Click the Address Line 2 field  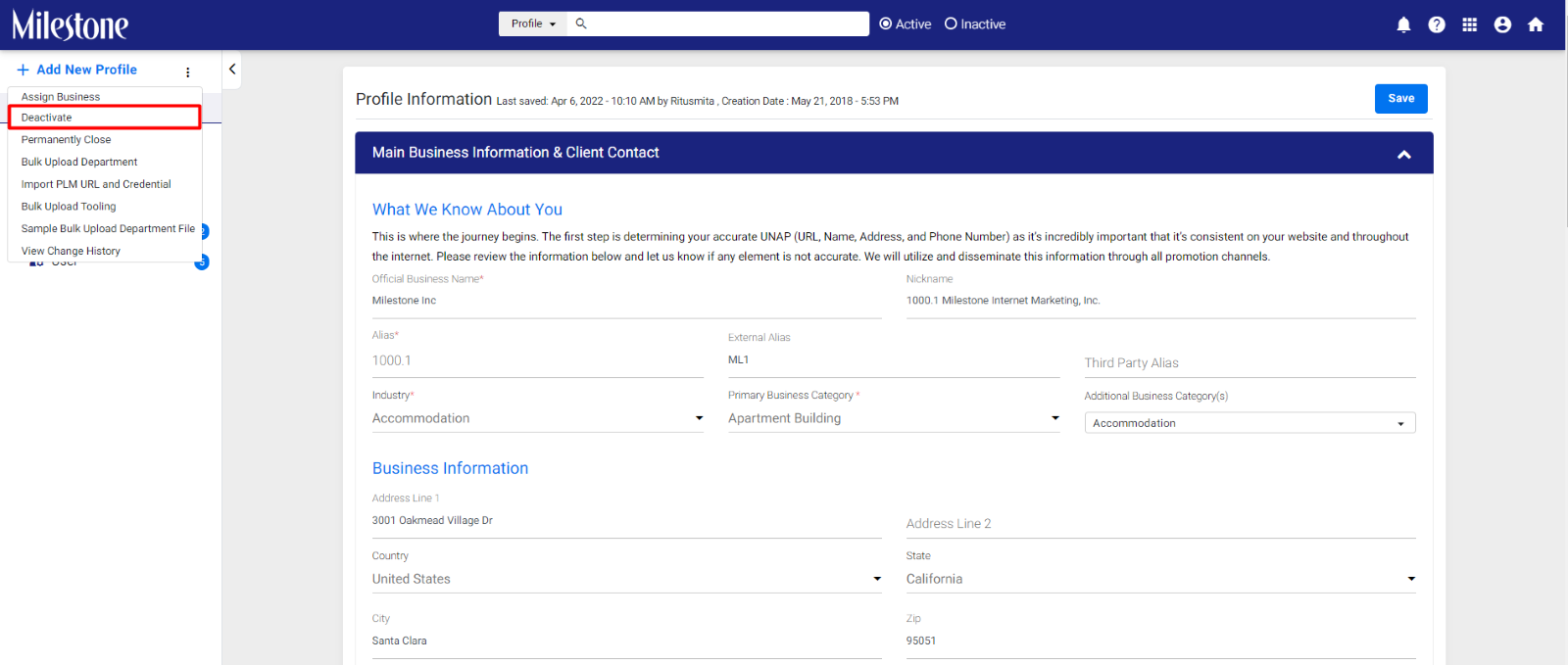1161,524
